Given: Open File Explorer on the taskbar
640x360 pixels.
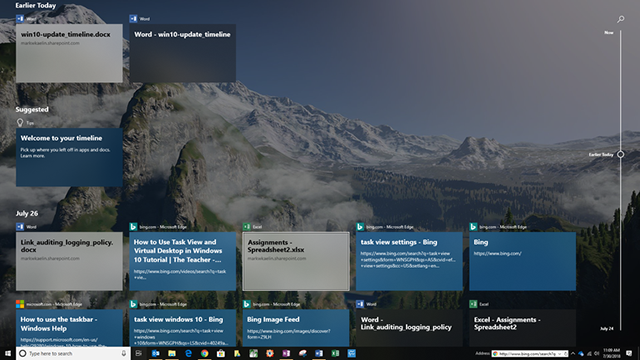Looking at the screenshot, I should pos(172,353).
